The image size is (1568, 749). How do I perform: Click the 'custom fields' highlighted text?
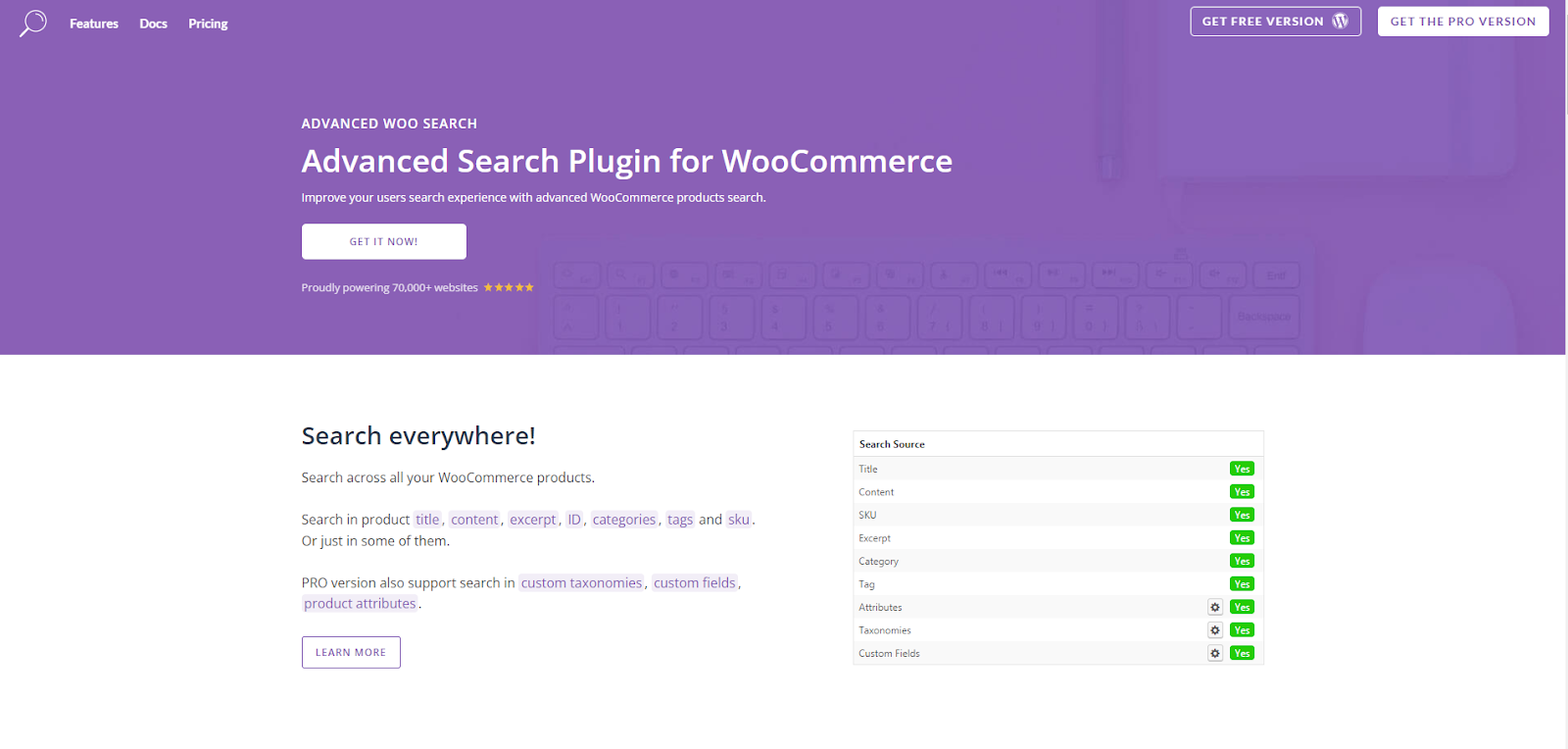pyautogui.click(x=695, y=582)
